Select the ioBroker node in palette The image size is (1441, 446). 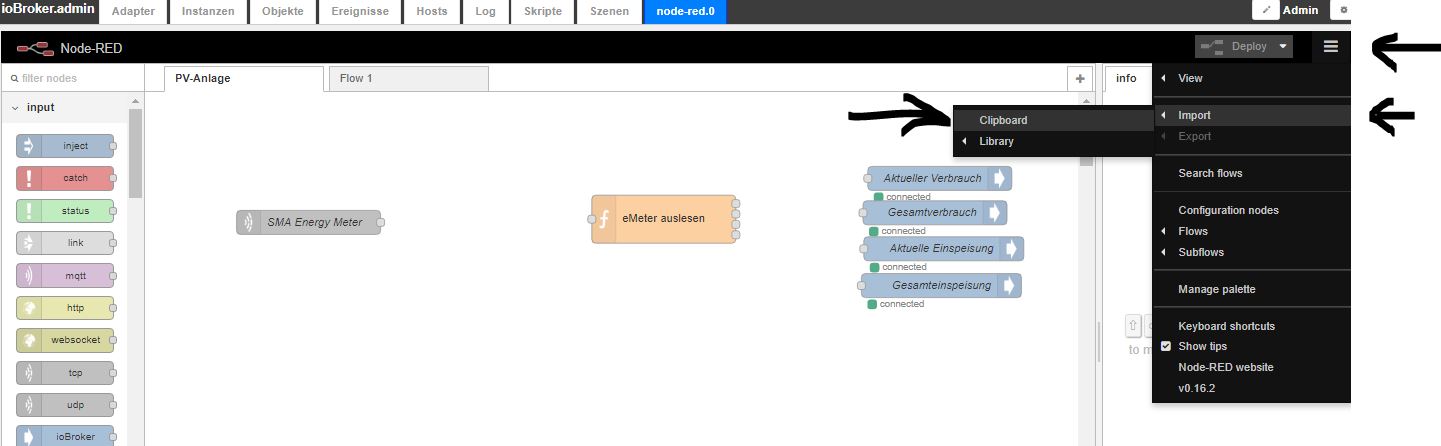click(65, 437)
